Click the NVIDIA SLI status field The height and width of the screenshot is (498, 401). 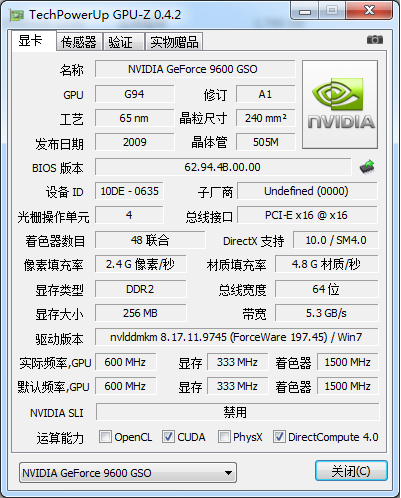coord(237,412)
